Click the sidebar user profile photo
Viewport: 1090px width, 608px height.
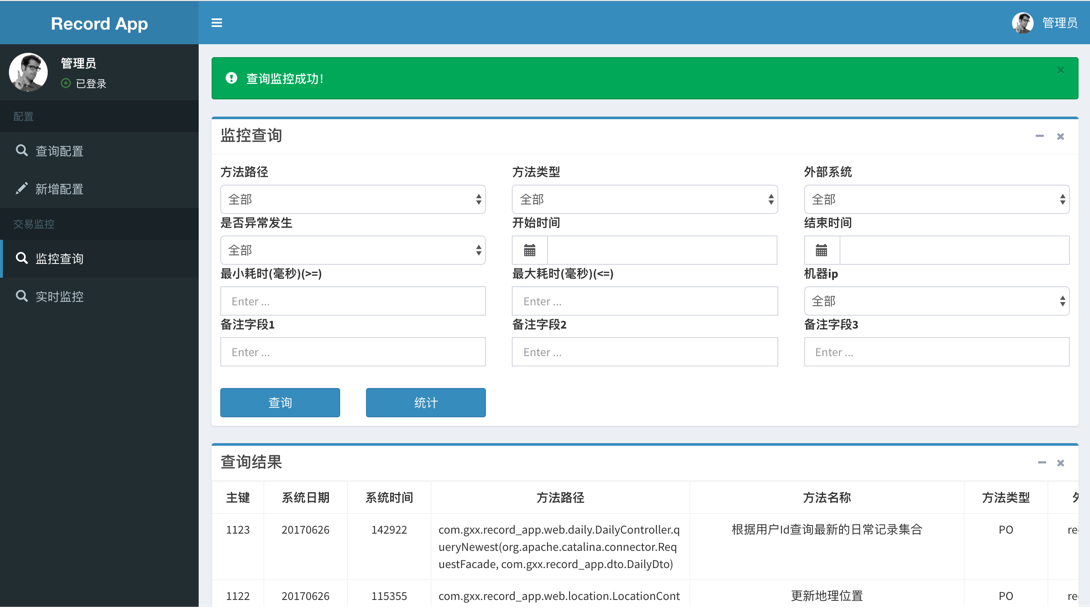point(29,72)
